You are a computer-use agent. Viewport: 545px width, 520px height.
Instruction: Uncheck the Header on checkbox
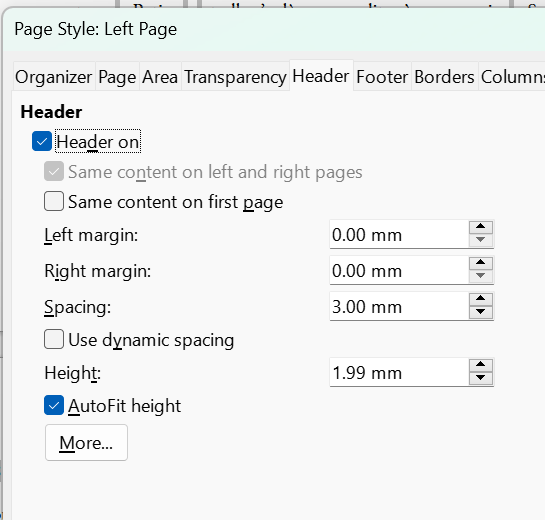[x=42, y=141]
